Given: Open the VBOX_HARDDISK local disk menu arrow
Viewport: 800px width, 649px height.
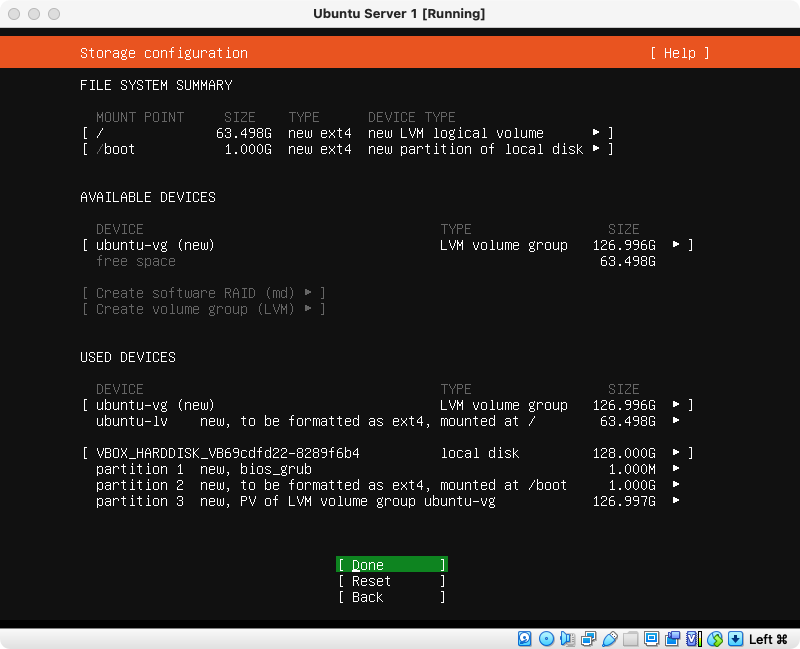Looking at the screenshot, I should tap(677, 453).
